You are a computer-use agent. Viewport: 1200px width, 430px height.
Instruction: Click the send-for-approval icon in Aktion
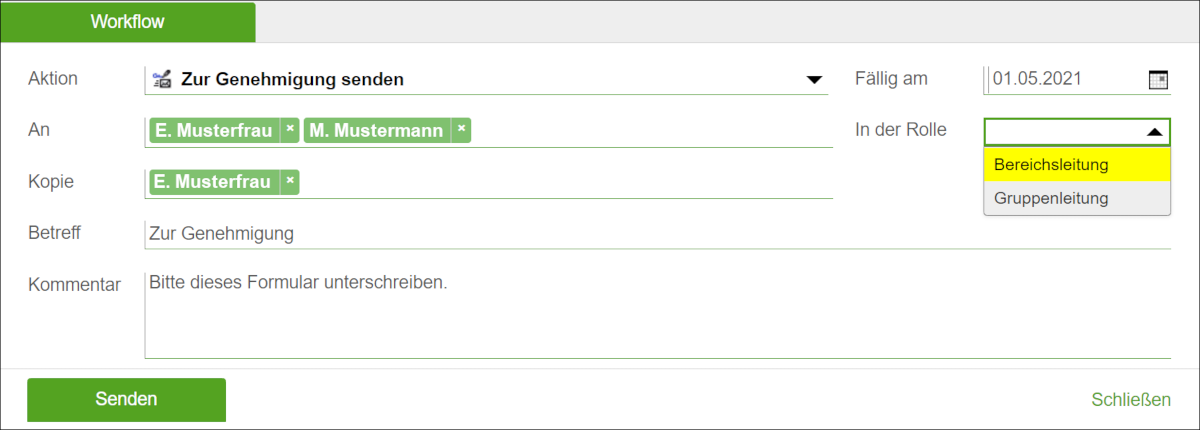click(161, 79)
